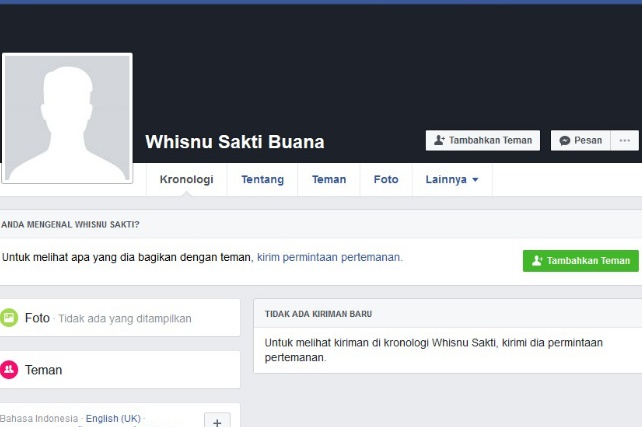The image size is (642, 427).
Task: Click the Tambahkan Teman button on cover
Action: [x=483, y=140]
